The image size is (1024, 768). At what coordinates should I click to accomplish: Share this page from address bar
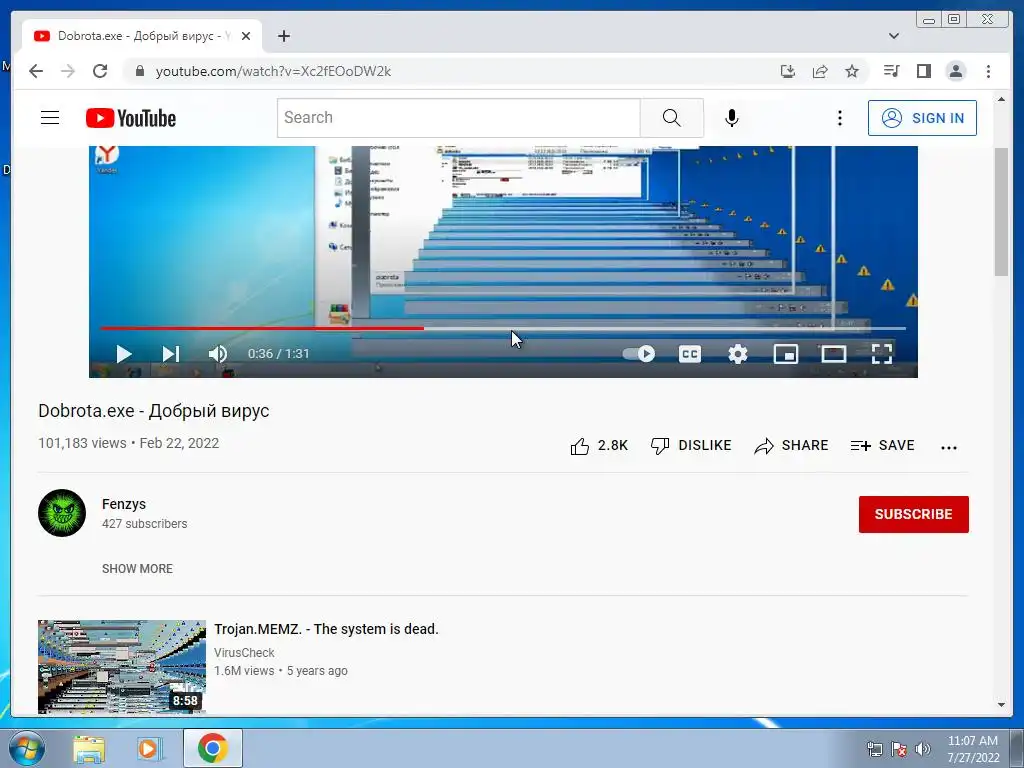coord(820,71)
